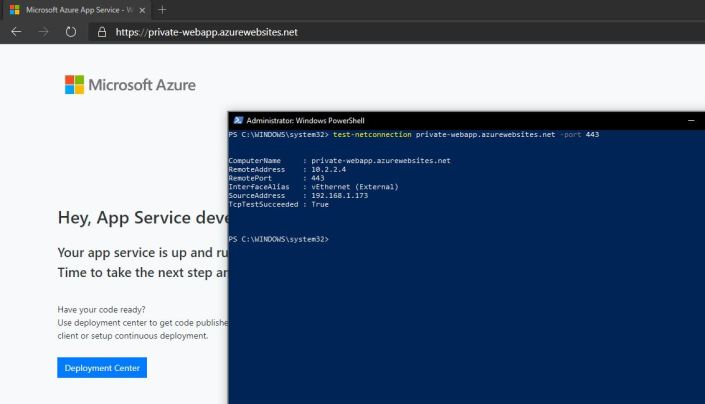The image size is (705, 404).
Task: Click the 'Have your code ready?' text
Action: pos(101,310)
